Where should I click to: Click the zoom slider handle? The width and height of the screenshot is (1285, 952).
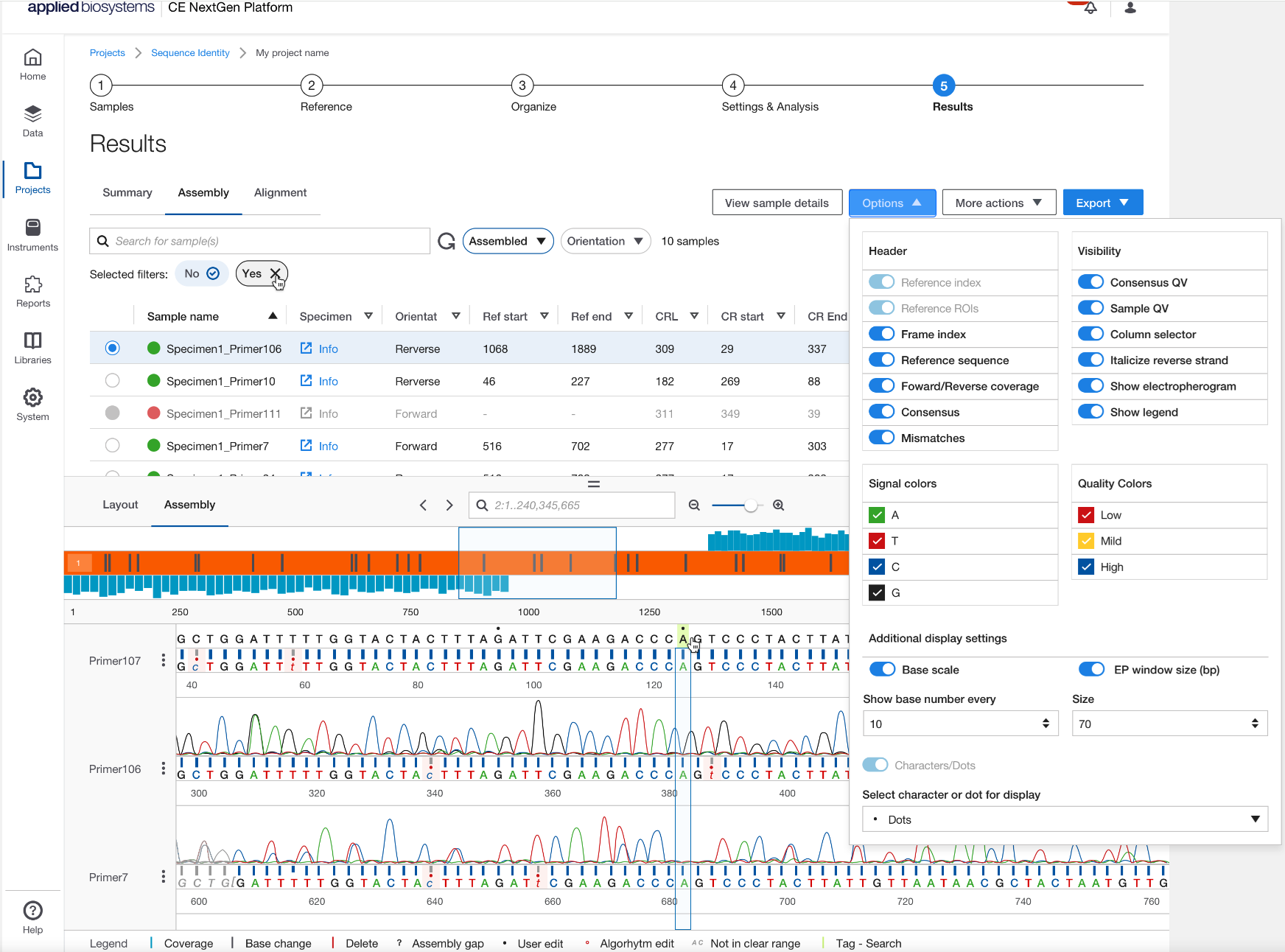(x=750, y=505)
